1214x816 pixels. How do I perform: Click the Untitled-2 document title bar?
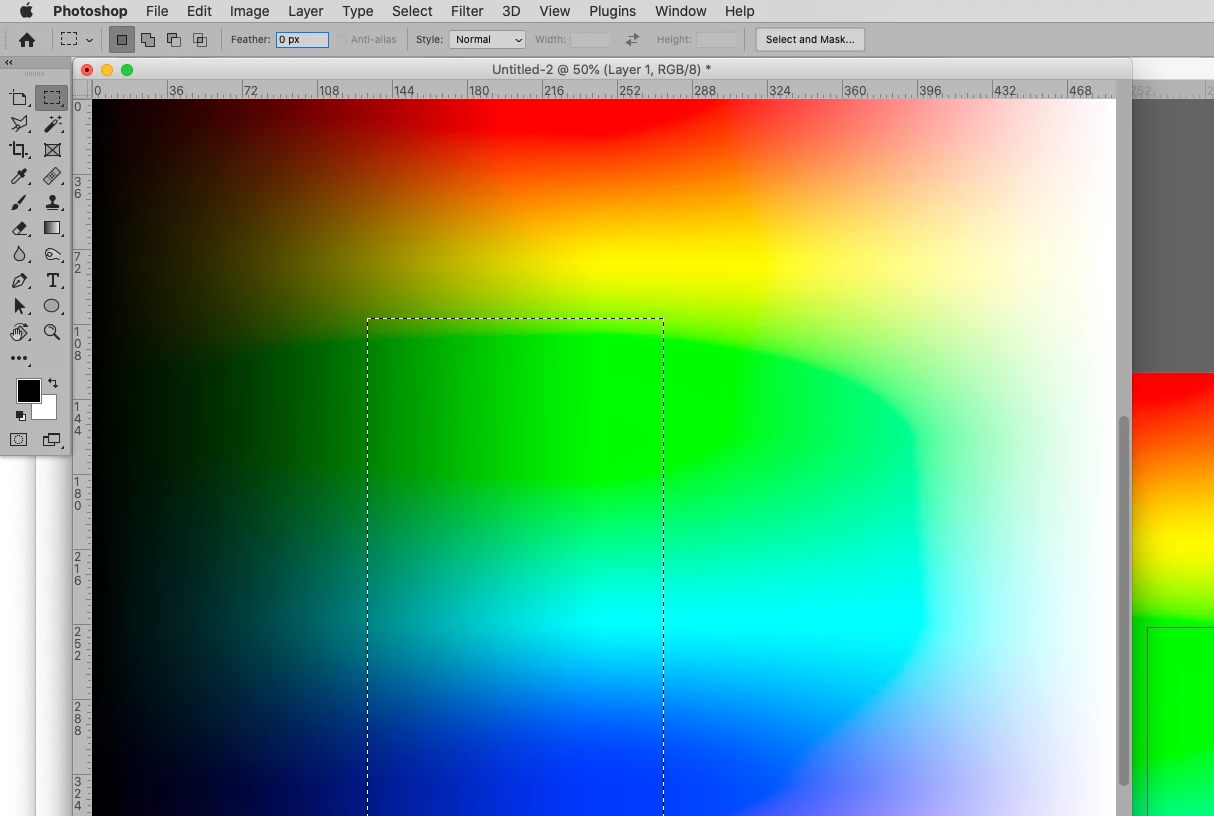602,69
